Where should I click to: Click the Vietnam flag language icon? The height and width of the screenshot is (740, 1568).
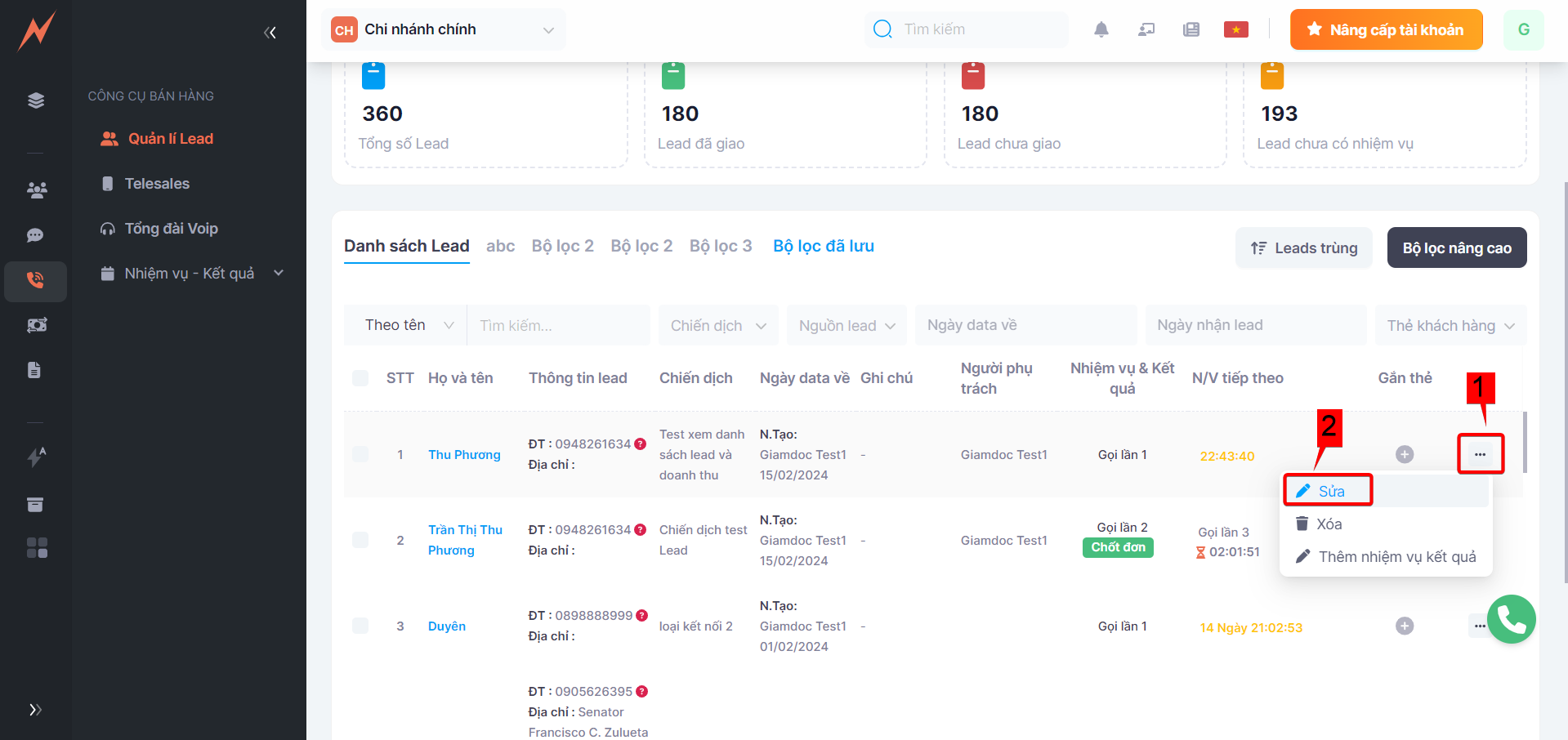[x=1235, y=30]
